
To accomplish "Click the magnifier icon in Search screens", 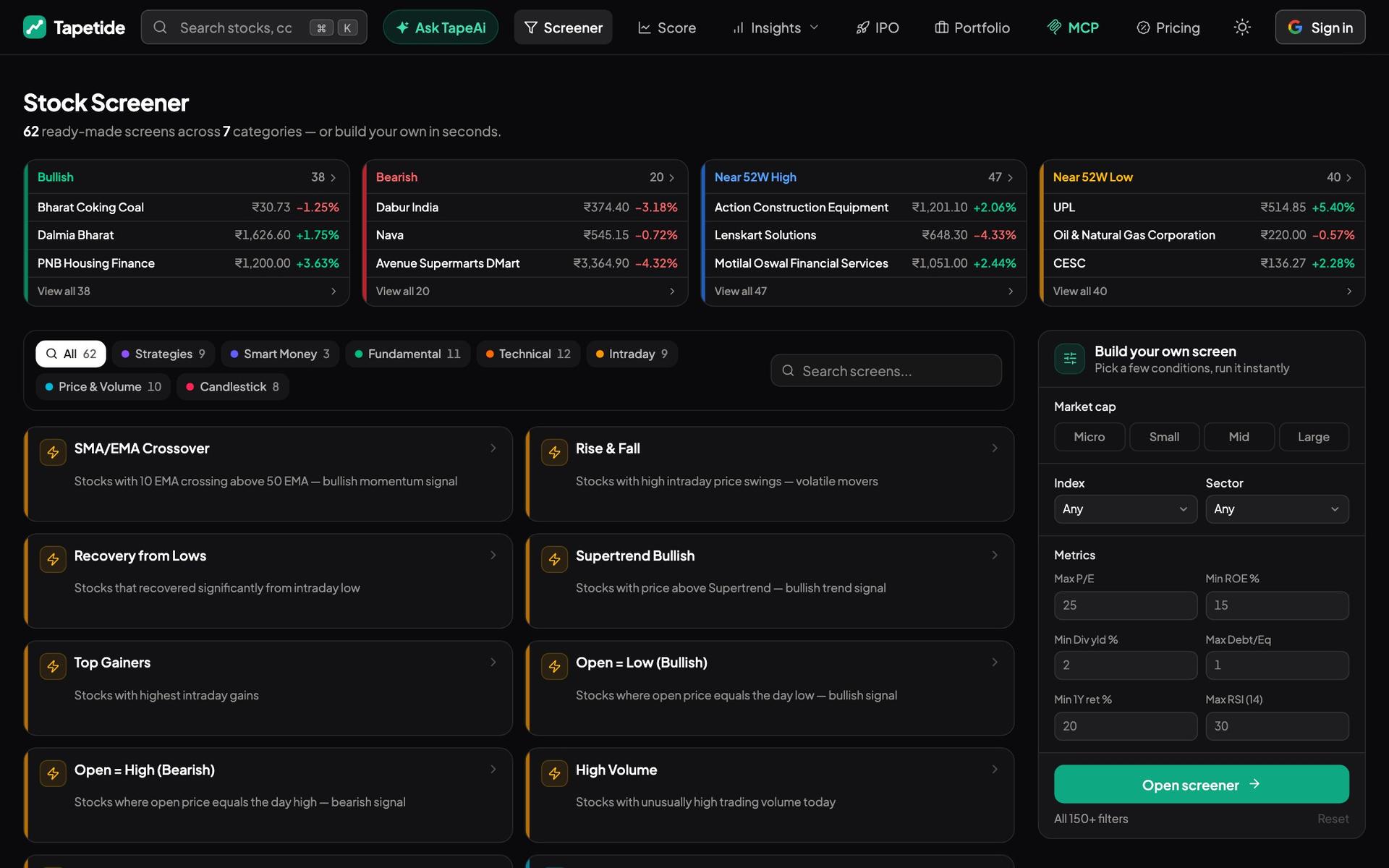I will pos(788,370).
